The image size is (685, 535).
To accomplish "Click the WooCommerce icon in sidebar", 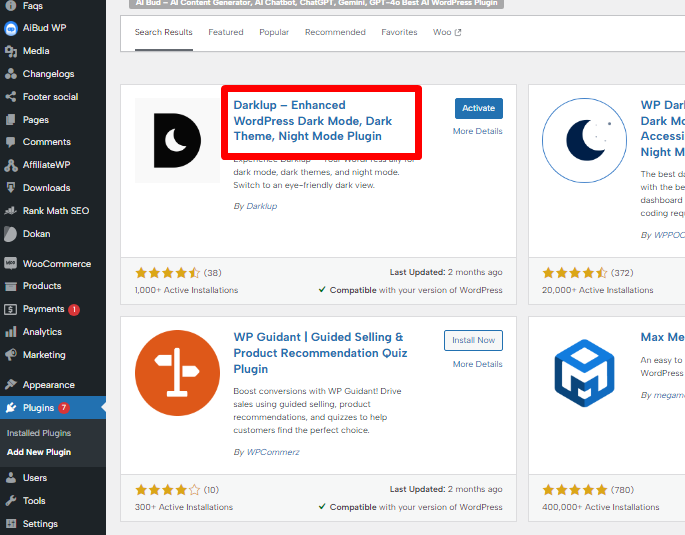I will (10, 263).
